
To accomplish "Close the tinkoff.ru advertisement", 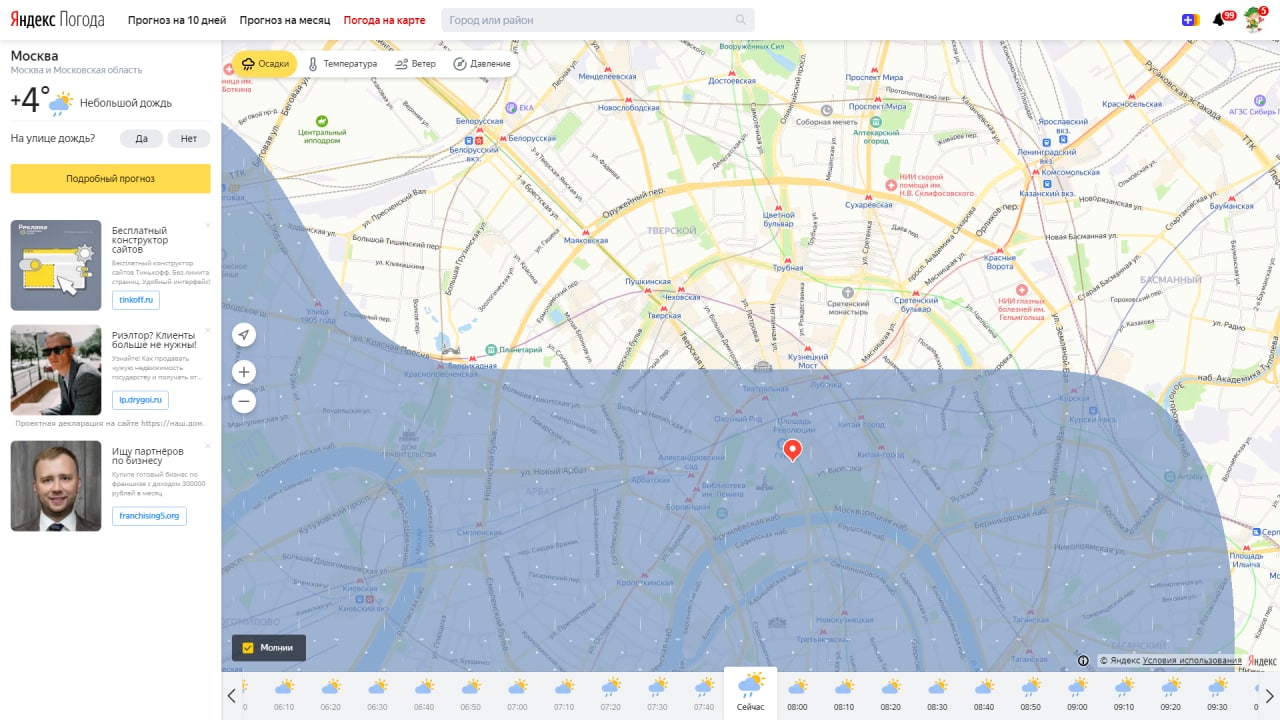I will (208, 225).
